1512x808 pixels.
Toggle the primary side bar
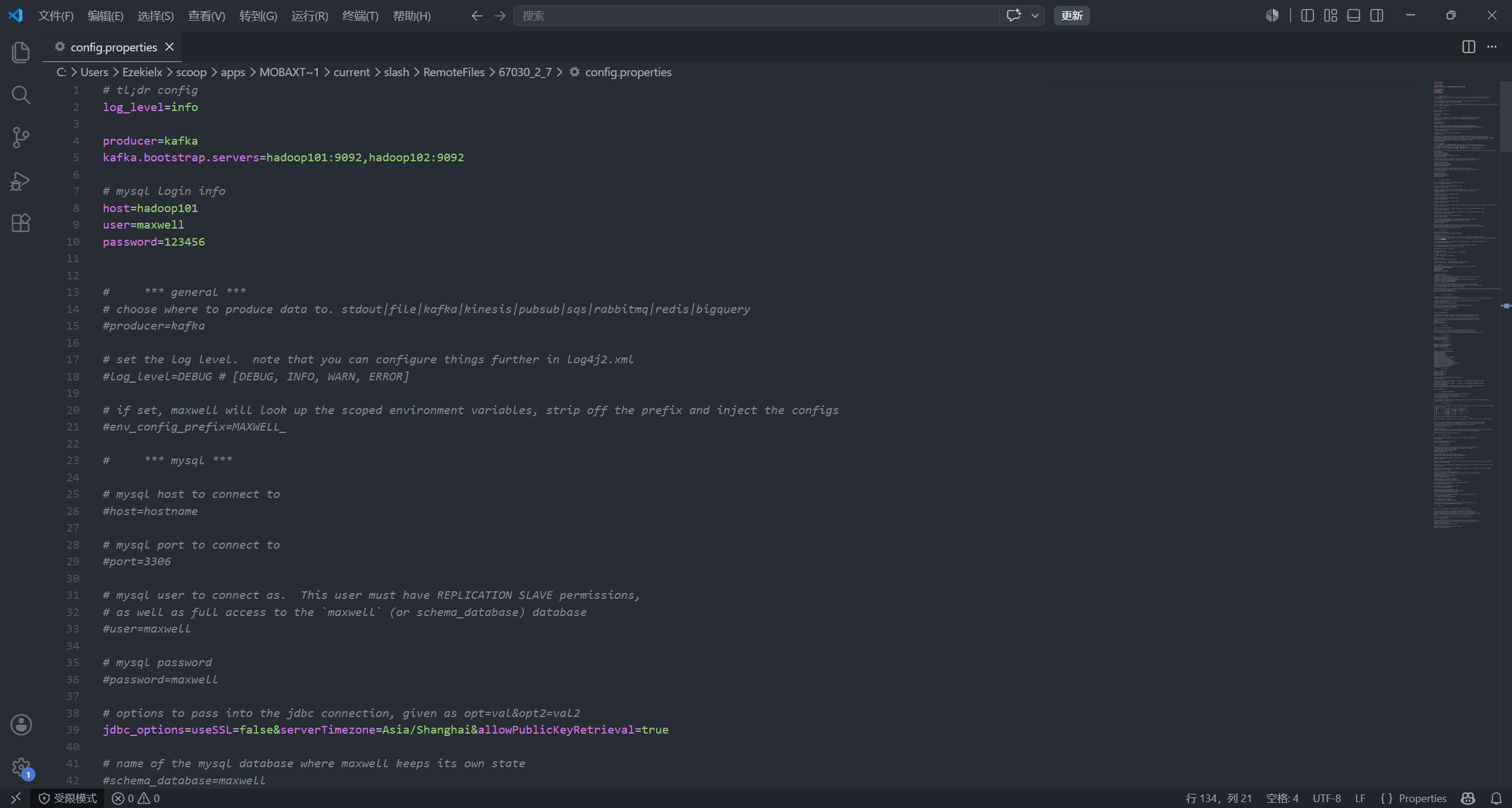pos(1308,16)
